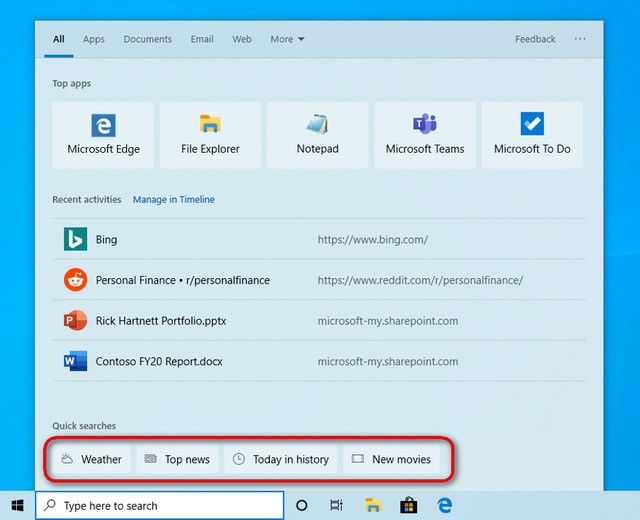640x520 pixels.
Task: Open Microsoft Edge from the taskbar
Action: point(444,506)
